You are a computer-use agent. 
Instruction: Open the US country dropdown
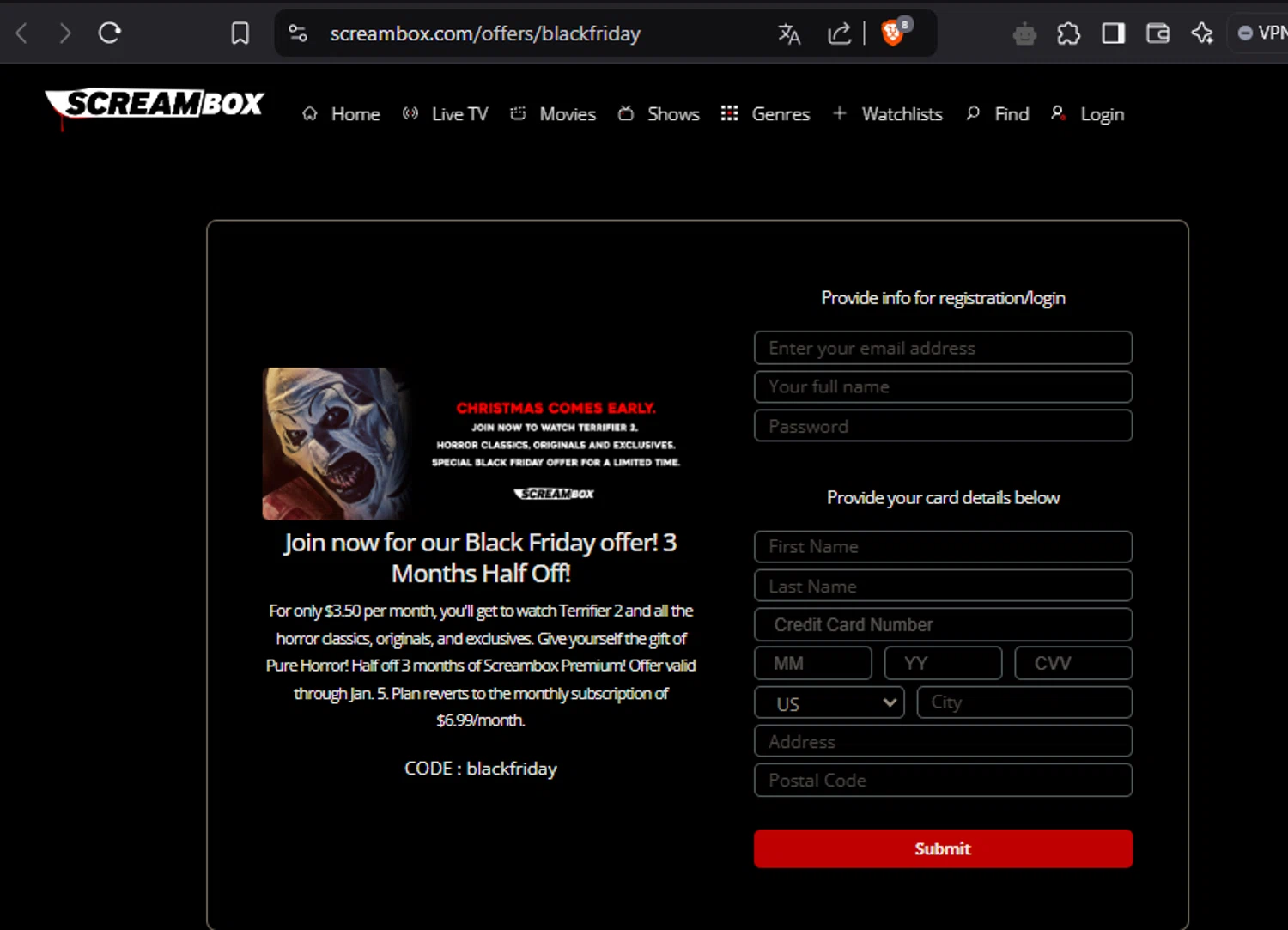[x=829, y=703]
